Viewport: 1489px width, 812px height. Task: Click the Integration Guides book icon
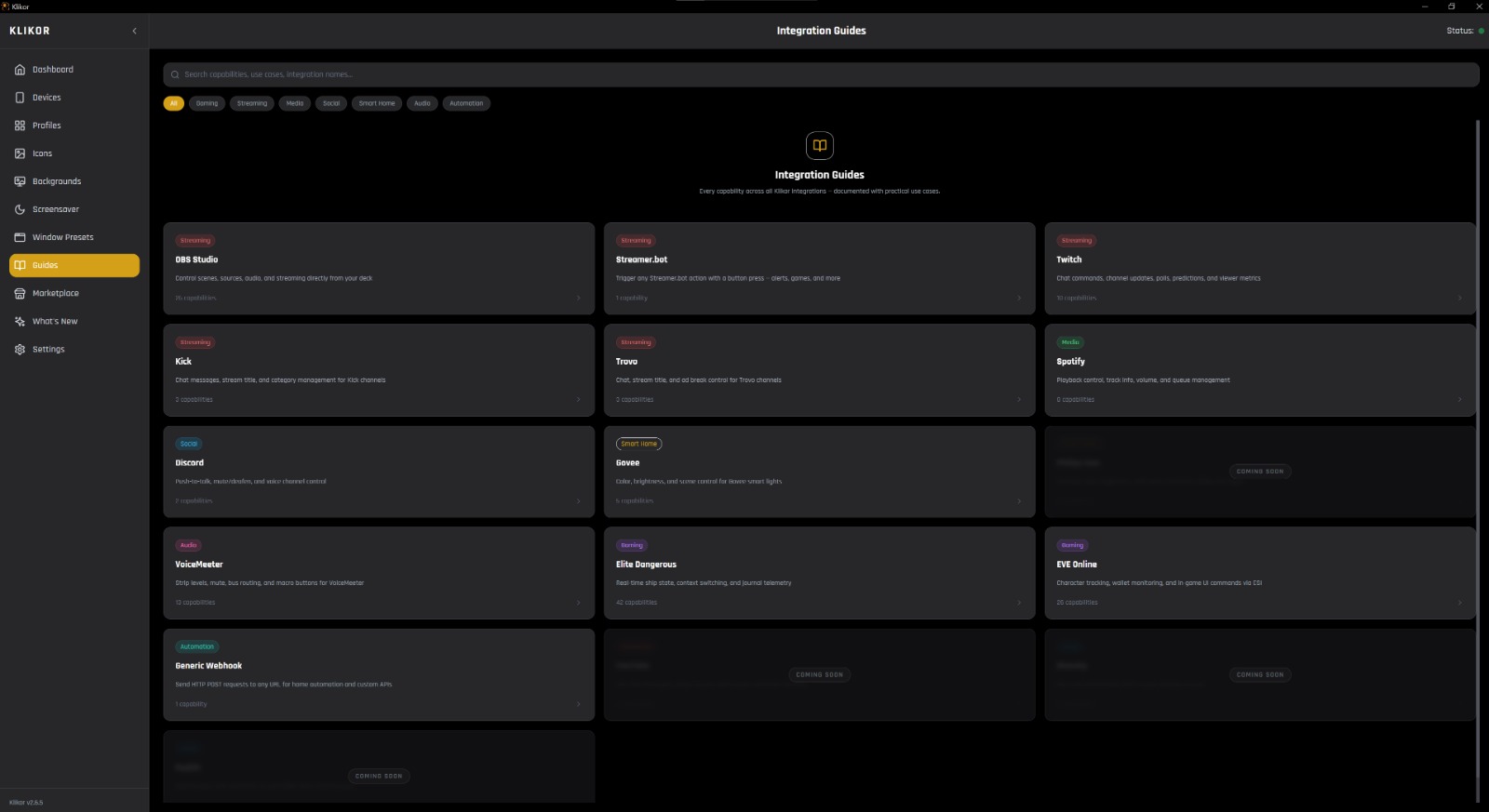(820, 145)
